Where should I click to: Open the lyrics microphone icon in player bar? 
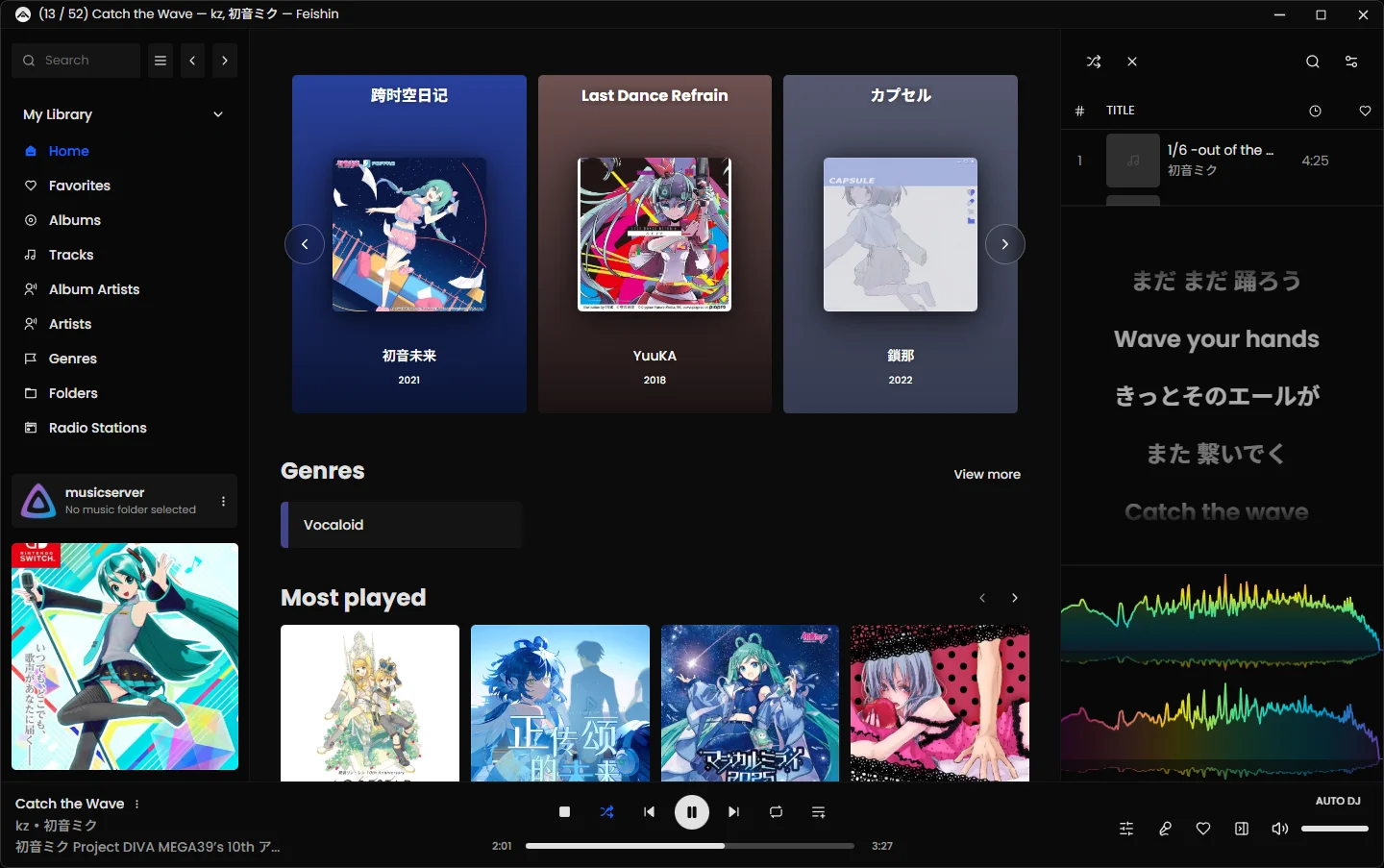point(1165,829)
